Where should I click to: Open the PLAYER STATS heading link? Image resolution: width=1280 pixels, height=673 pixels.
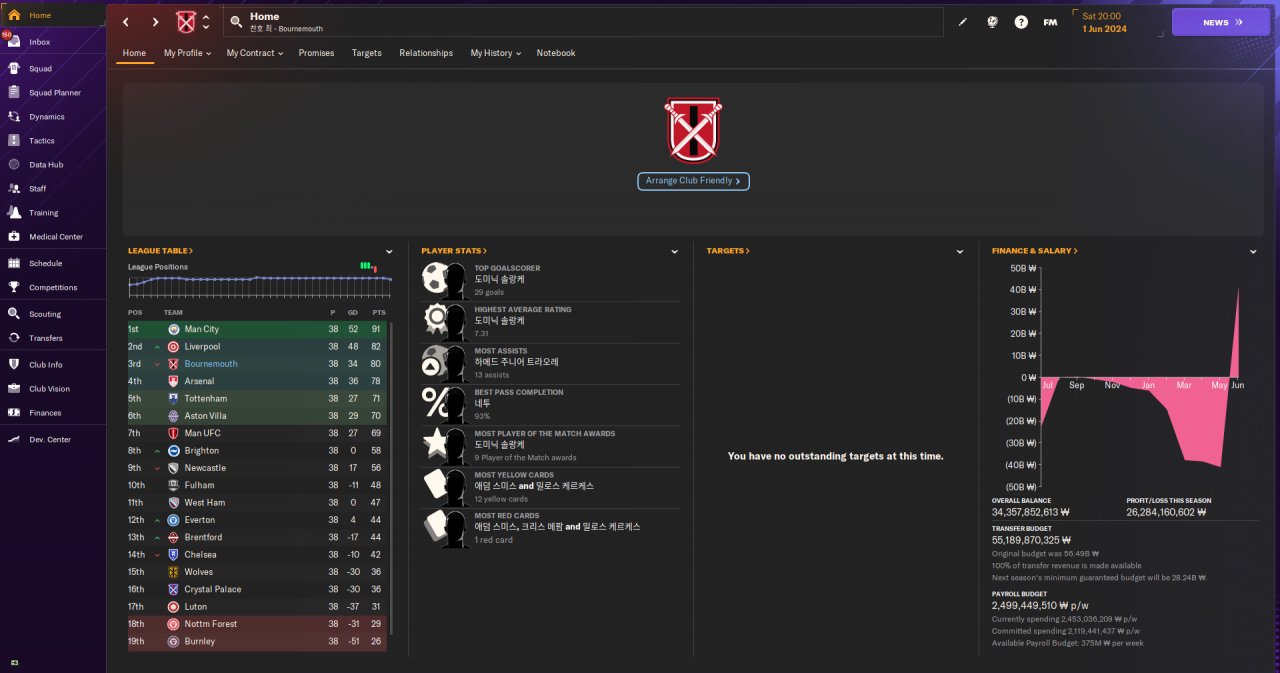[454, 251]
